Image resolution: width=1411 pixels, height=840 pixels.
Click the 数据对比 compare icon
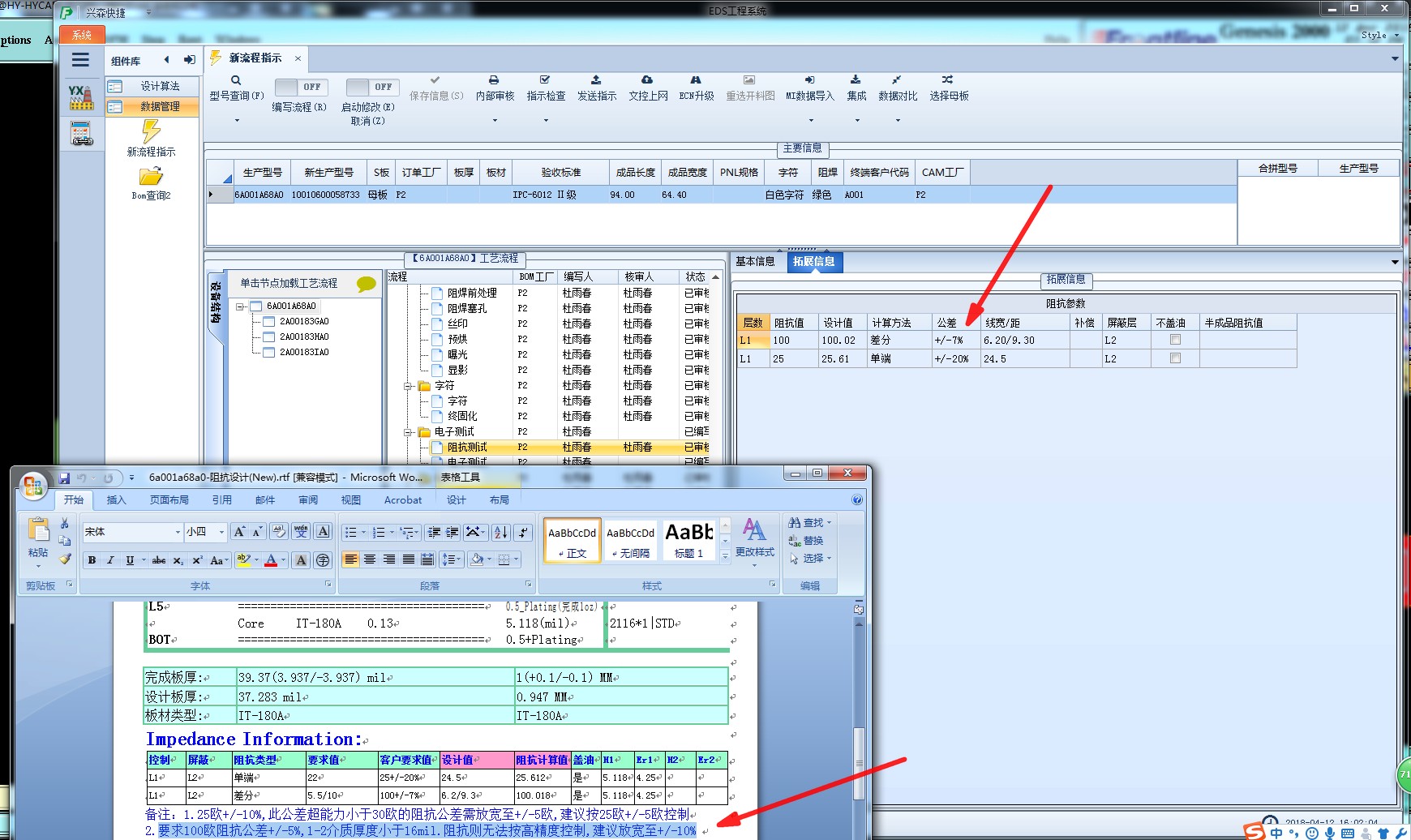[x=897, y=80]
